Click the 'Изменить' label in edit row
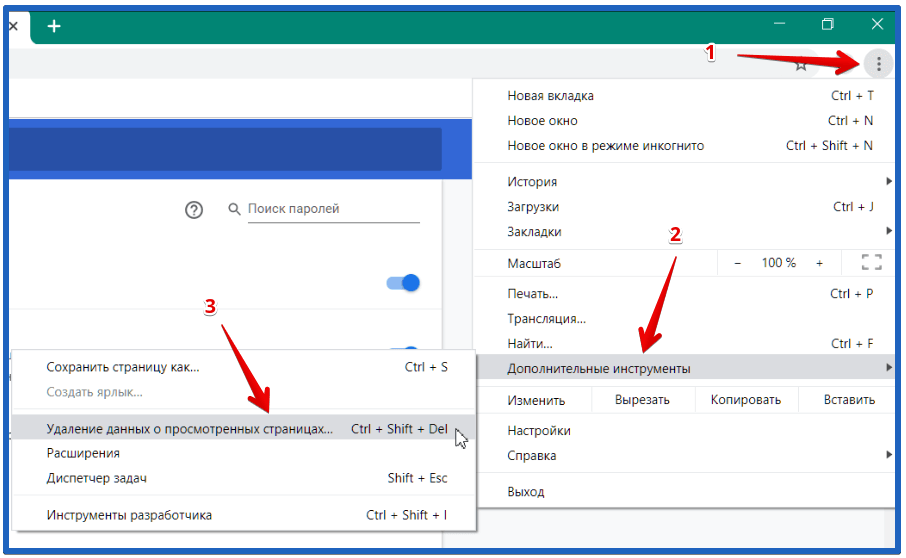The image size is (906, 558). coord(536,400)
